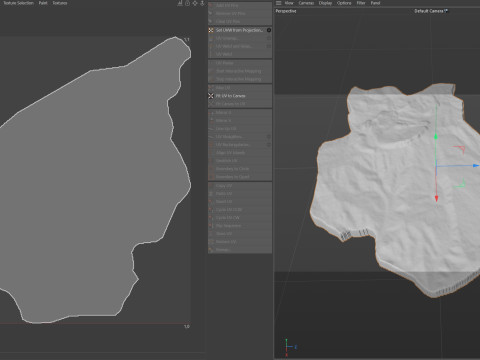Click the green plane handle of gizmo
Viewport: 480px width, 360px height.
pyautogui.click(x=460, y=184)
